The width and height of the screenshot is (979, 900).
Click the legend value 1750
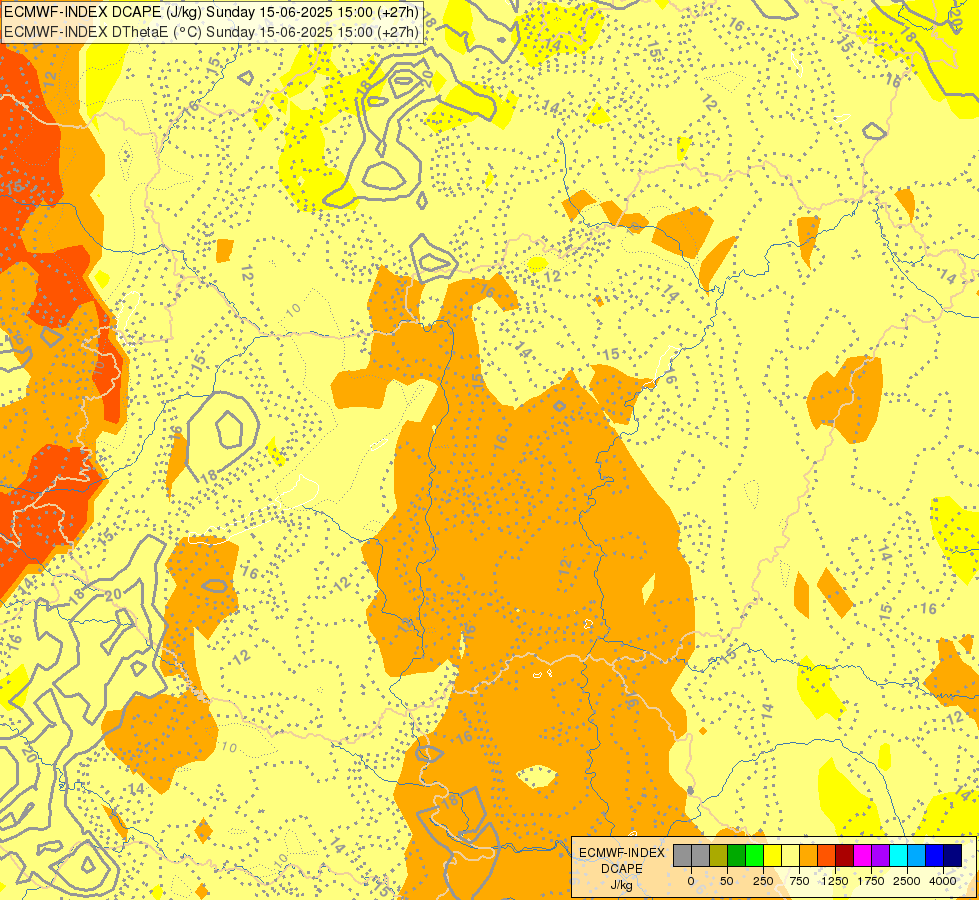[x=871, y=881]
